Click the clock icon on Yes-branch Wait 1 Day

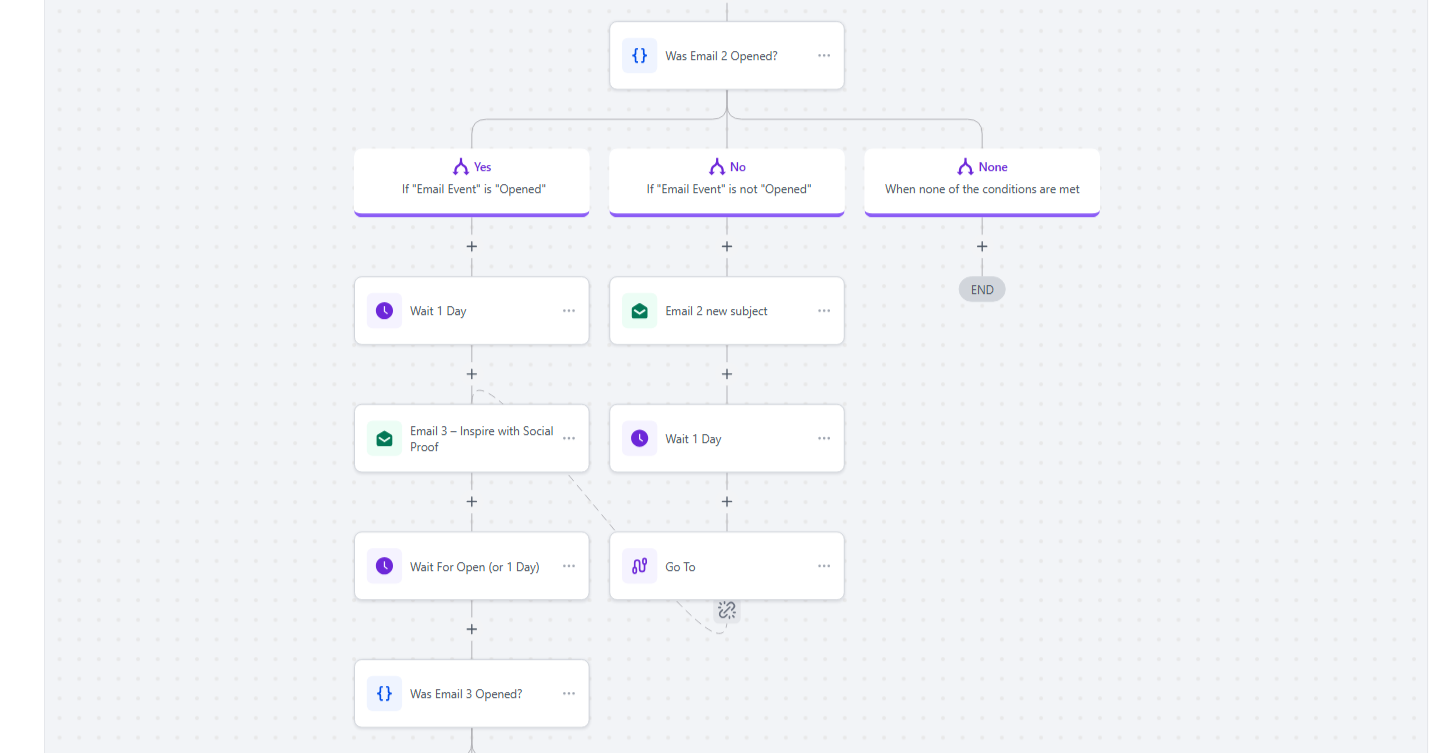coord(384,311)
